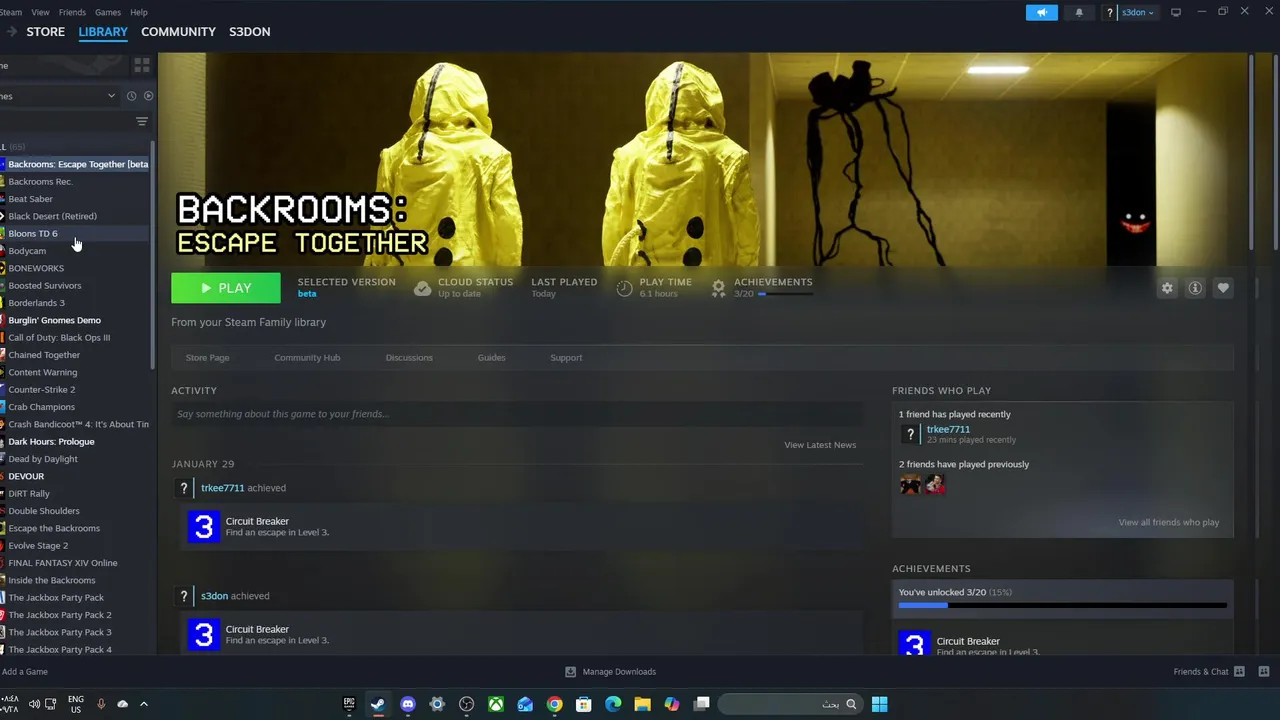The width and height of the screenshot is (1280, 720).
Task: Open the library advanced filter icon
Action: pos(142,121)
